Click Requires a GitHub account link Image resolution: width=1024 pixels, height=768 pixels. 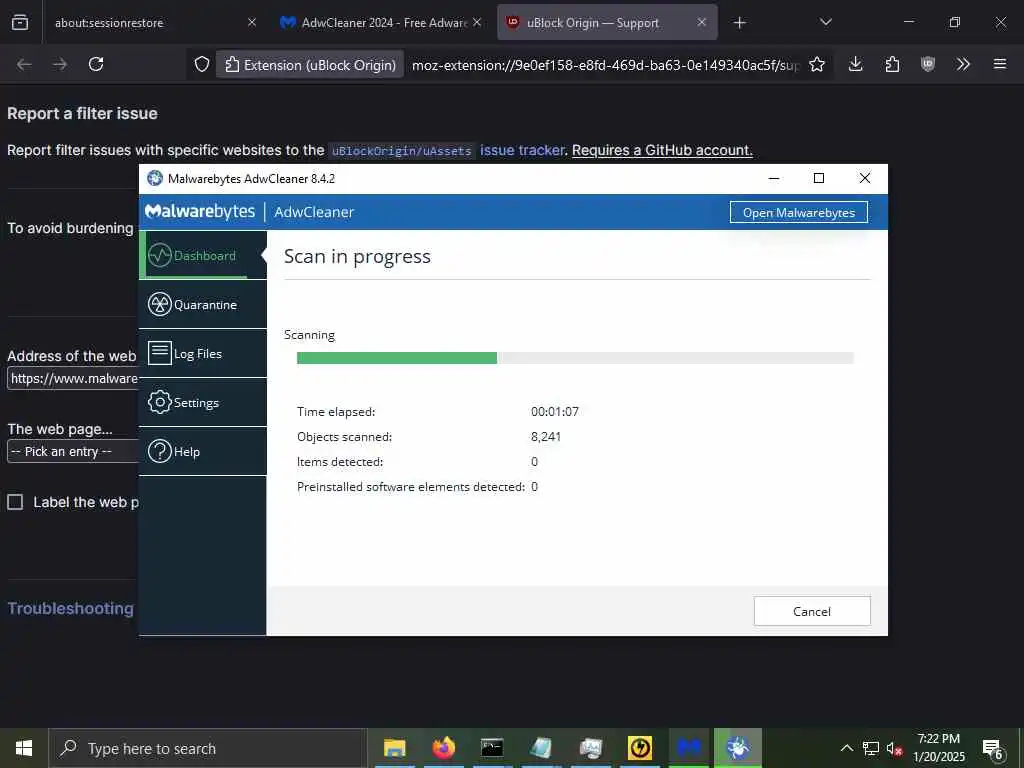[662, 150]
